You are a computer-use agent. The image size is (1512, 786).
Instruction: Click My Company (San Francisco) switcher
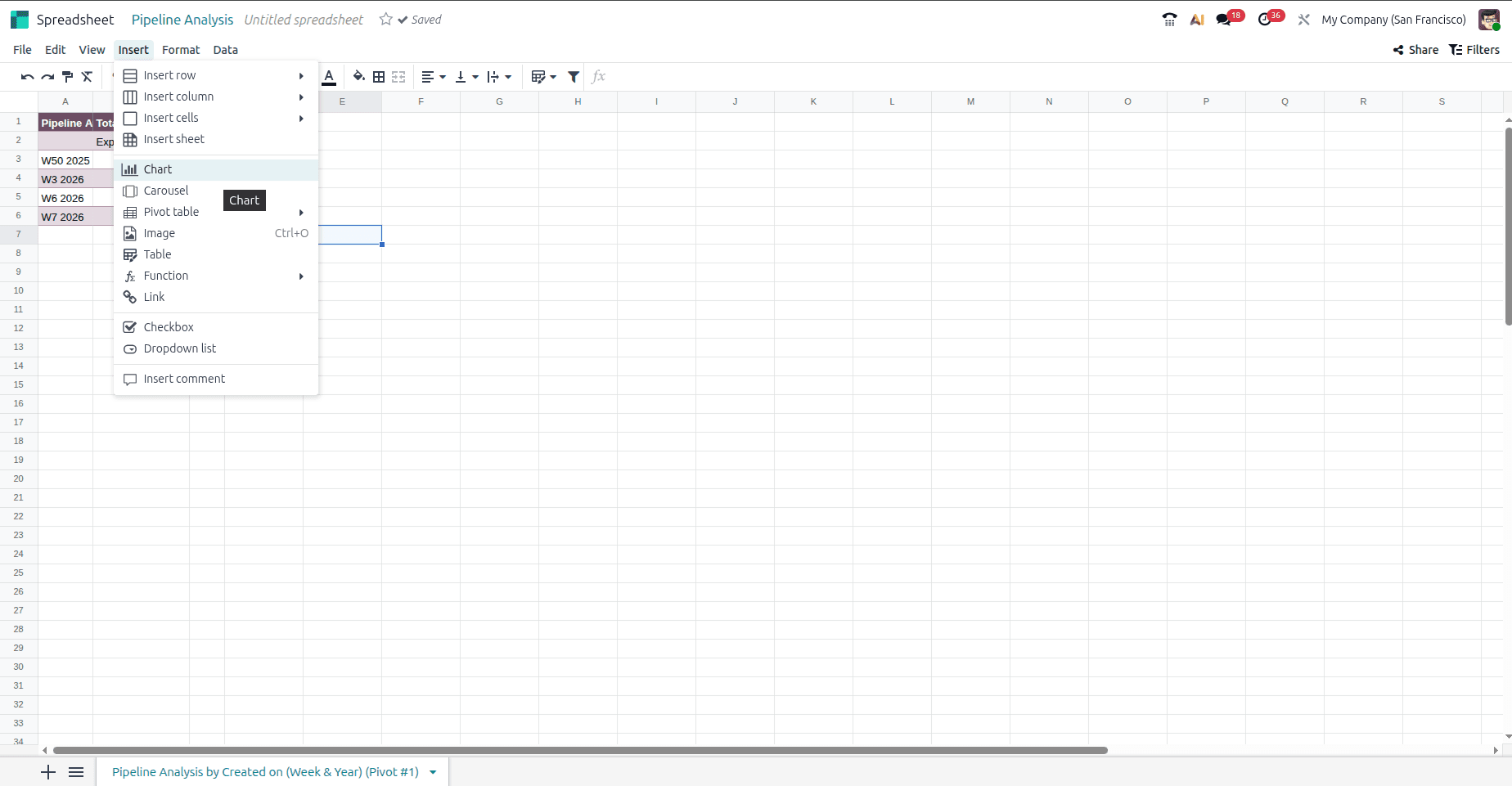[1393, 20]
